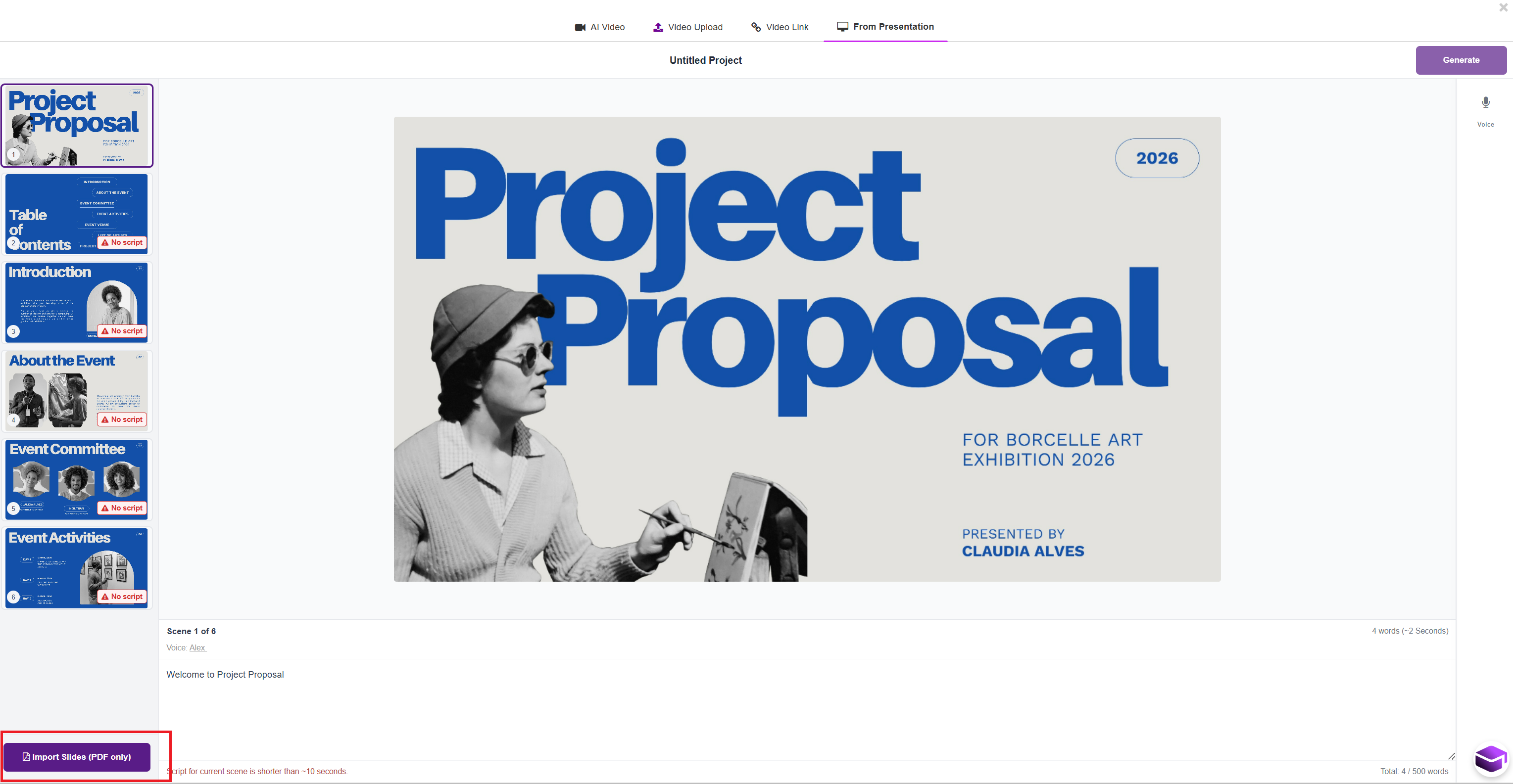The width and height of the screenshot is (1513, 784).
Task: Click the script box resize handle
Action: 1451,756
